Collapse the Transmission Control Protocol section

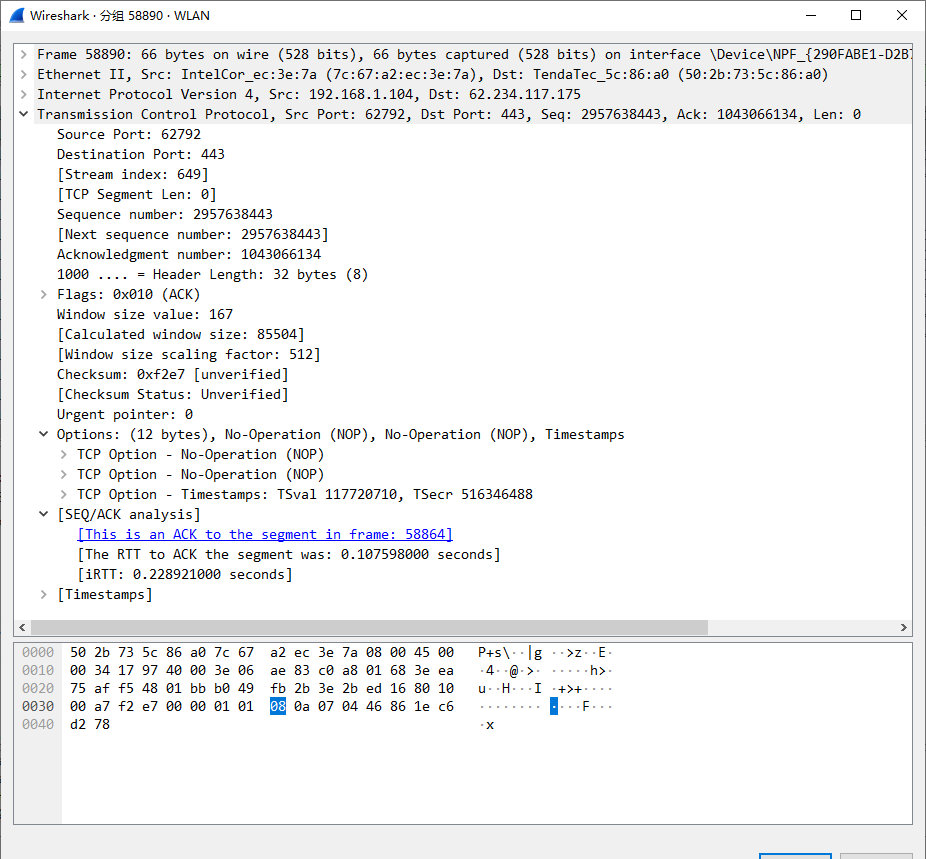tap(23, 114)
